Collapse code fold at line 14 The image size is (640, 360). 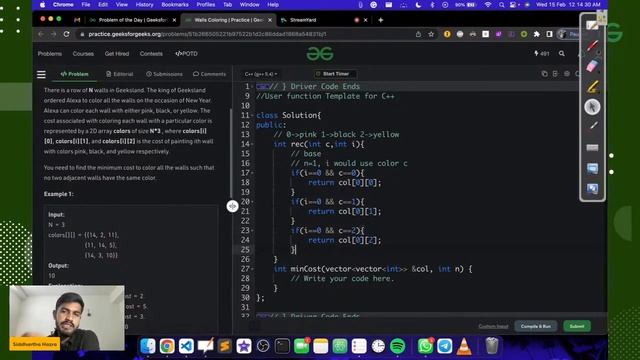(253, 144)
